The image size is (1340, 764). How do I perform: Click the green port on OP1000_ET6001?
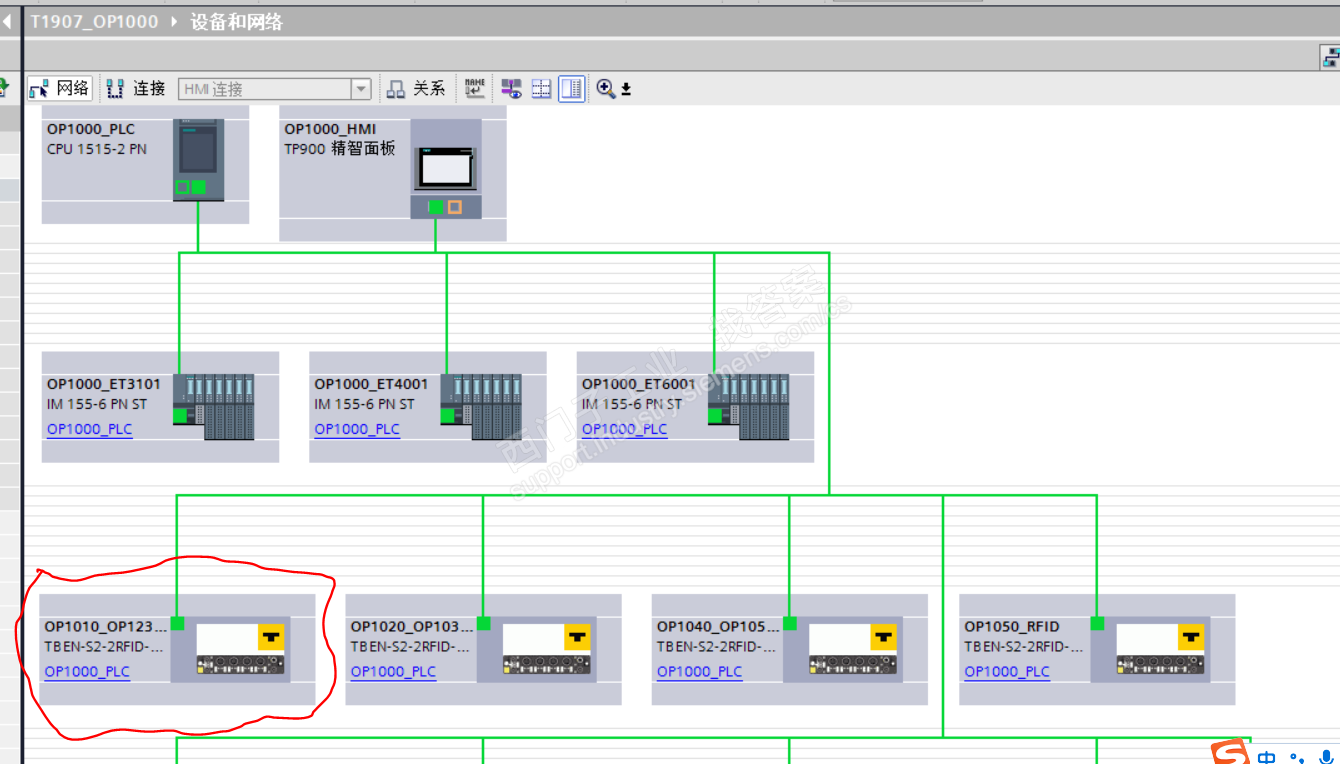[x=714, y=414]
